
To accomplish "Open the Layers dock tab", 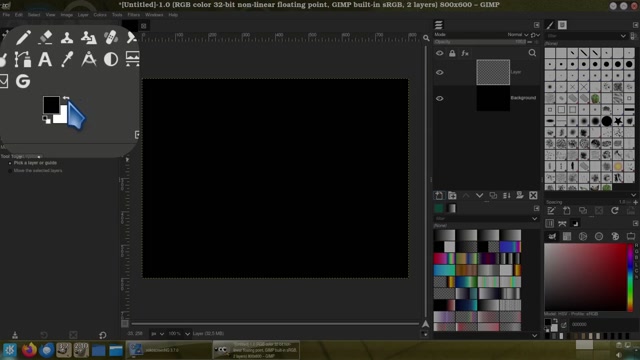I will (439, 25).
